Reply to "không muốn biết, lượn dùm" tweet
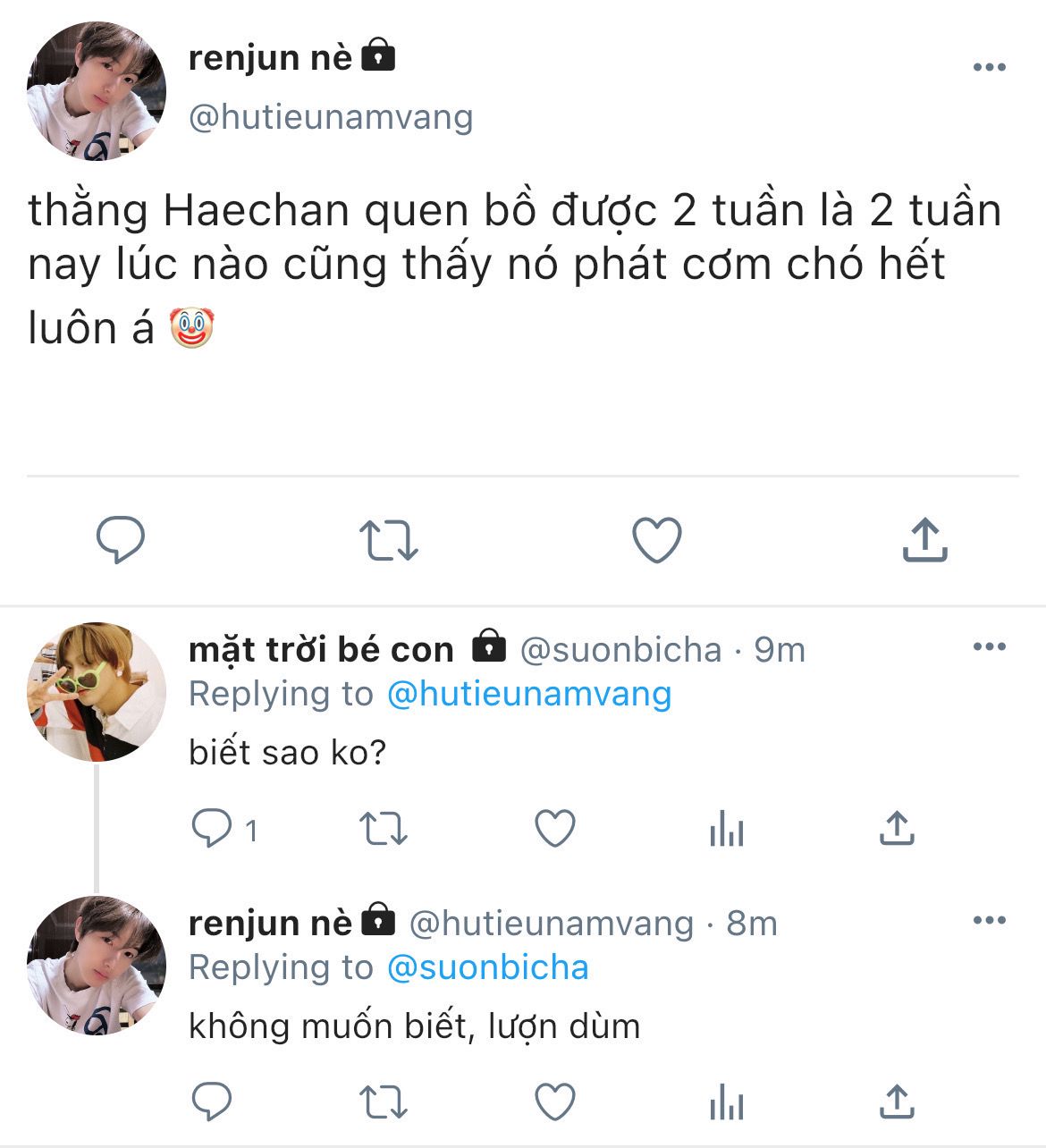1046x1148 pixels. coord(213,1102)
